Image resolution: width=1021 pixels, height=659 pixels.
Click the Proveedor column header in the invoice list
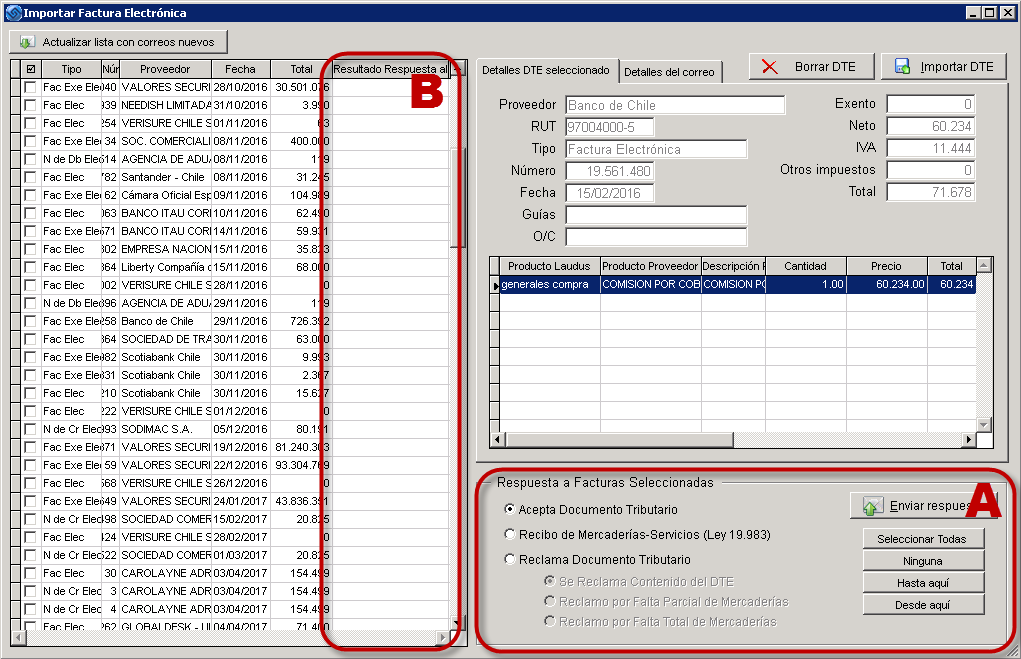[165, 69]
